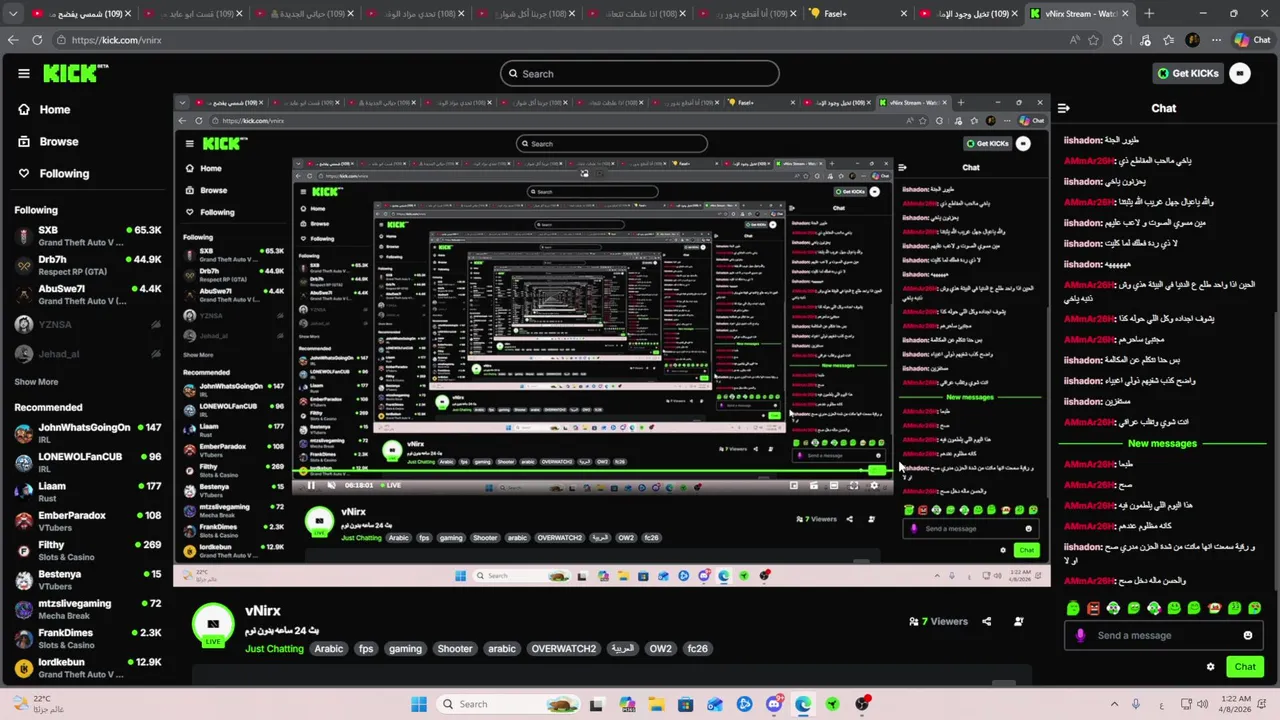This screenshot has width=1280, height=720.
Task: Click the share stream icon
Action: click(986, 621)
